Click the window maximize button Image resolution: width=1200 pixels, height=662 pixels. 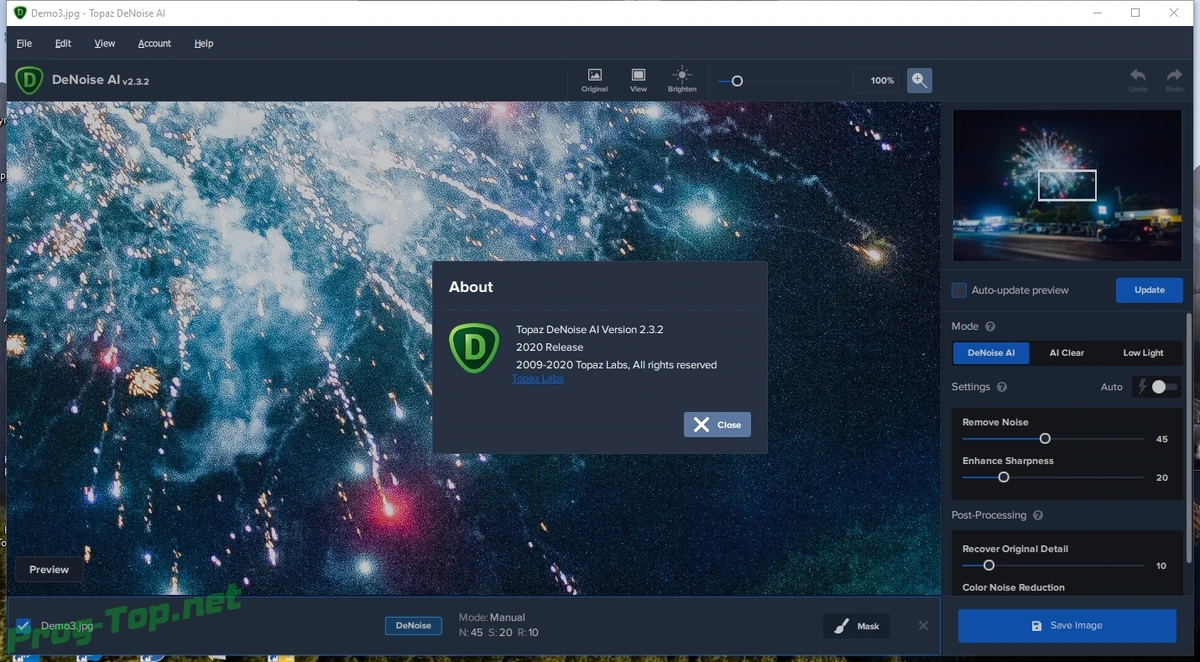pyautogui.click(x=1135, y=13)
